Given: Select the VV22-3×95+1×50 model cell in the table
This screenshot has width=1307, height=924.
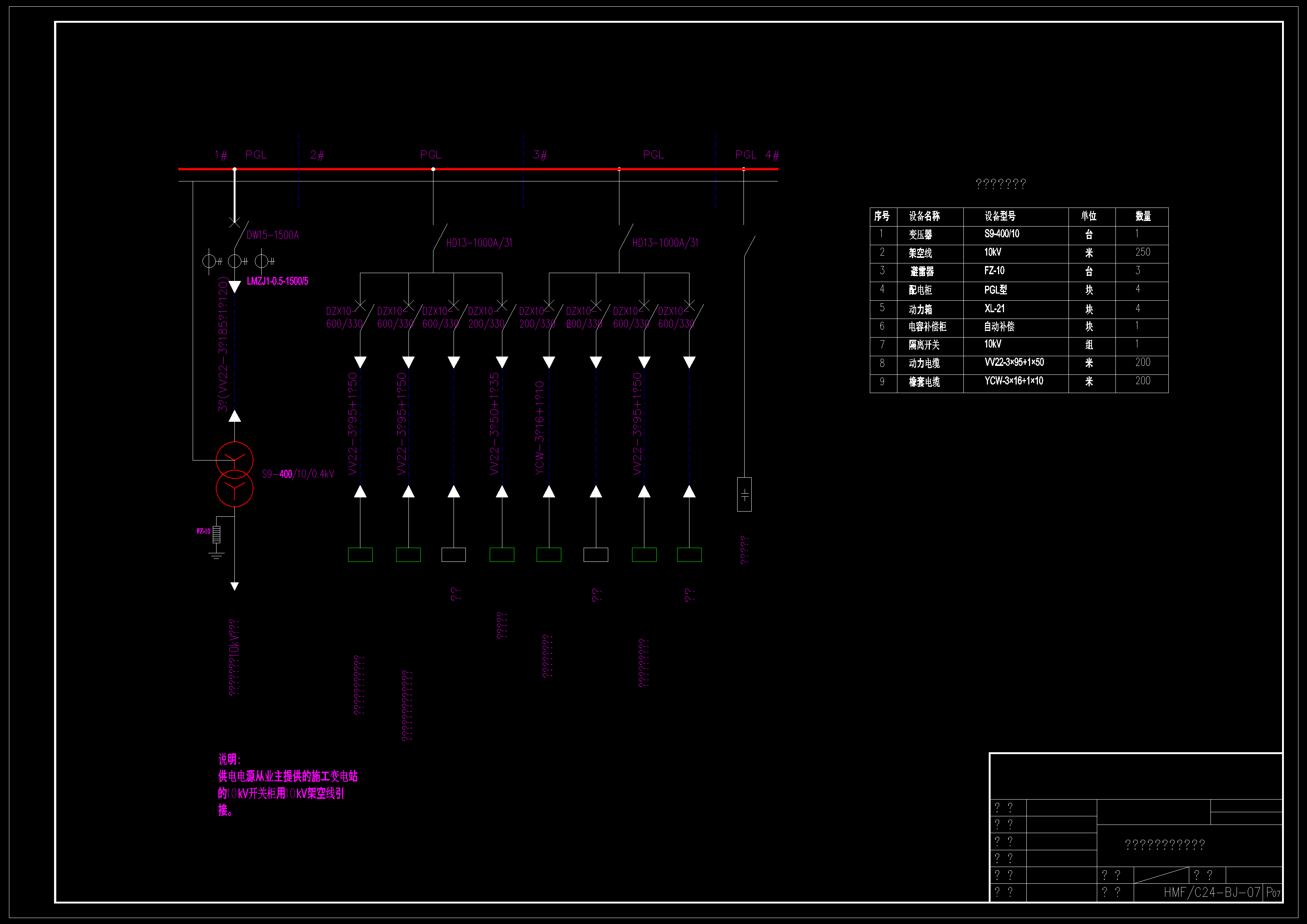Looking at the screenshot, I should coord(1014,363).
